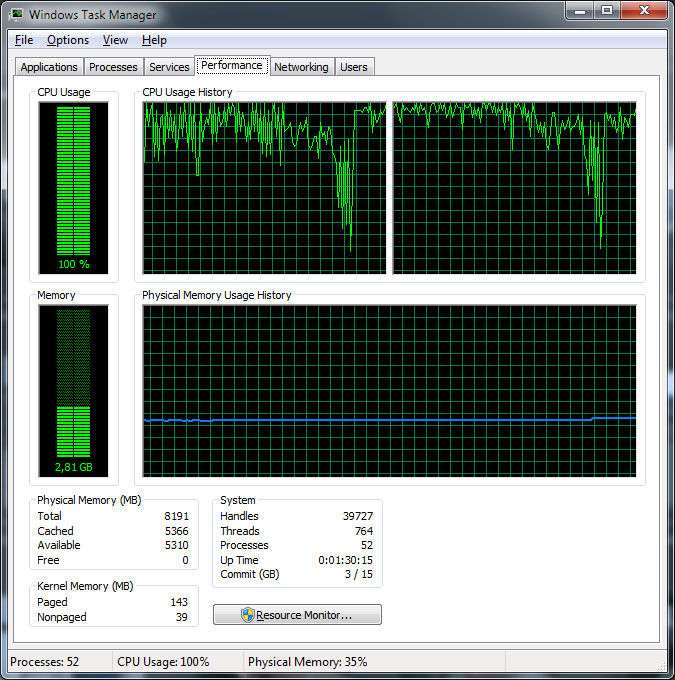The width and height of the screenshot is (675, 680).
Task: Close the Task Manager window
Action: tap(644, 10)
